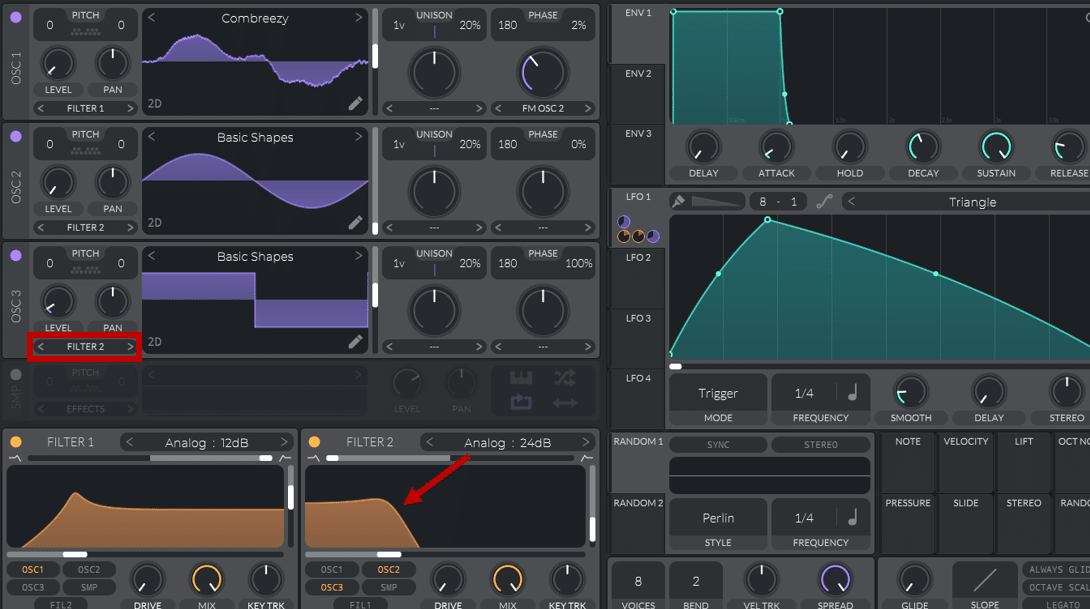Enable the sampler SMP power dot
Screen dimensions: 1090x609
coord(15,375)
